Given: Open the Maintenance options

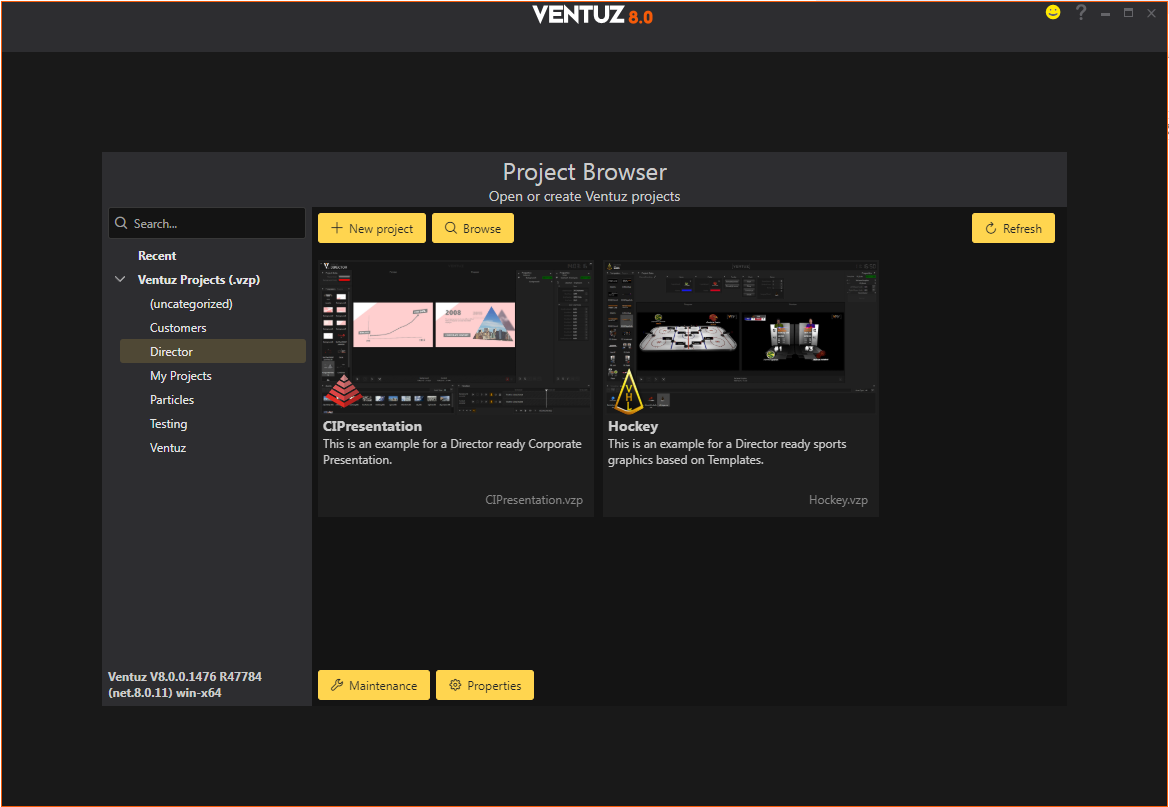Looking at the screenshot, I should pos(373,685).
